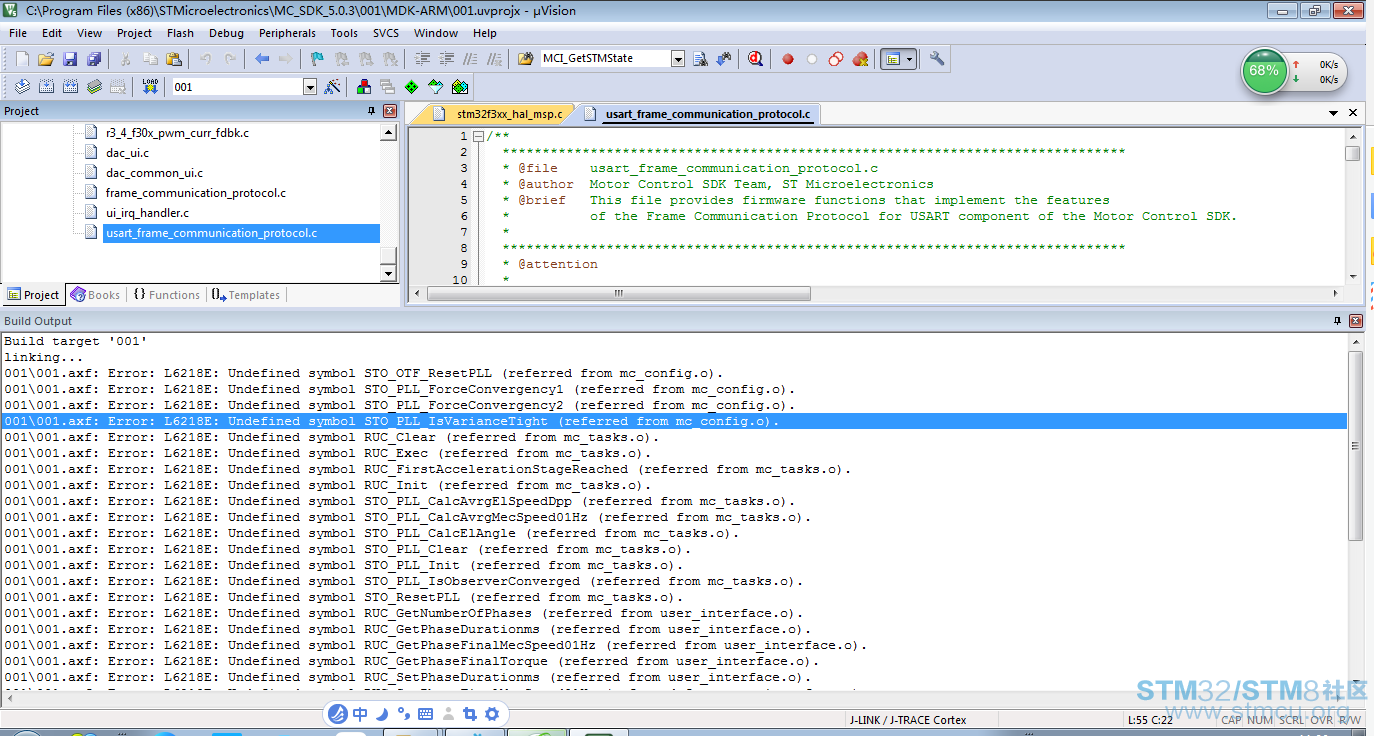Click the Find icon beside the search box
This screenshot has width=1374, height=736.
(x=700, y=59)
